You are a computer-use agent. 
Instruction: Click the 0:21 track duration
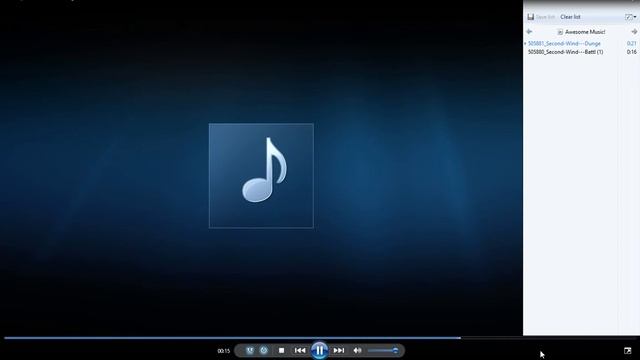point(631,43)
